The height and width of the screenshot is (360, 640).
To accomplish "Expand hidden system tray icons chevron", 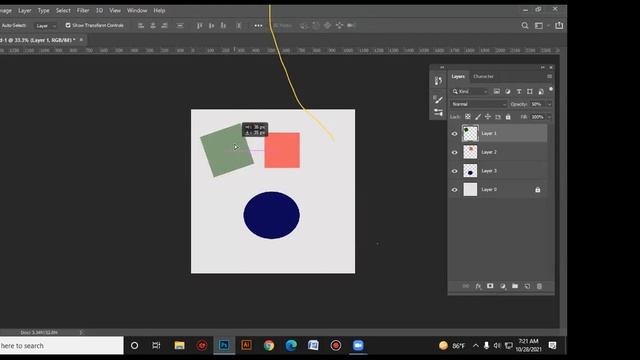I will click(x=476, y=346).
